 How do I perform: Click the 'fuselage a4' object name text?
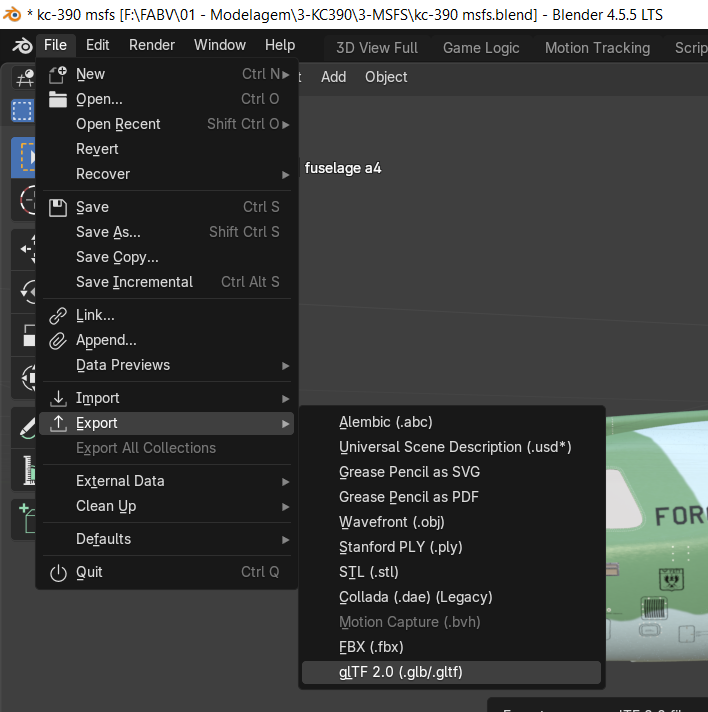343,168
